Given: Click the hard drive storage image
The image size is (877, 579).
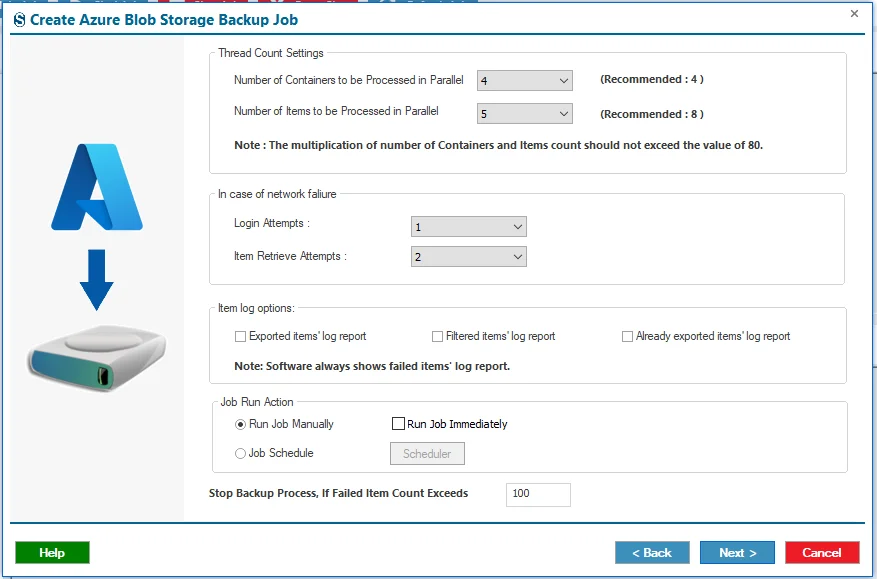Looking at the screenshot, I should [97, 359].
